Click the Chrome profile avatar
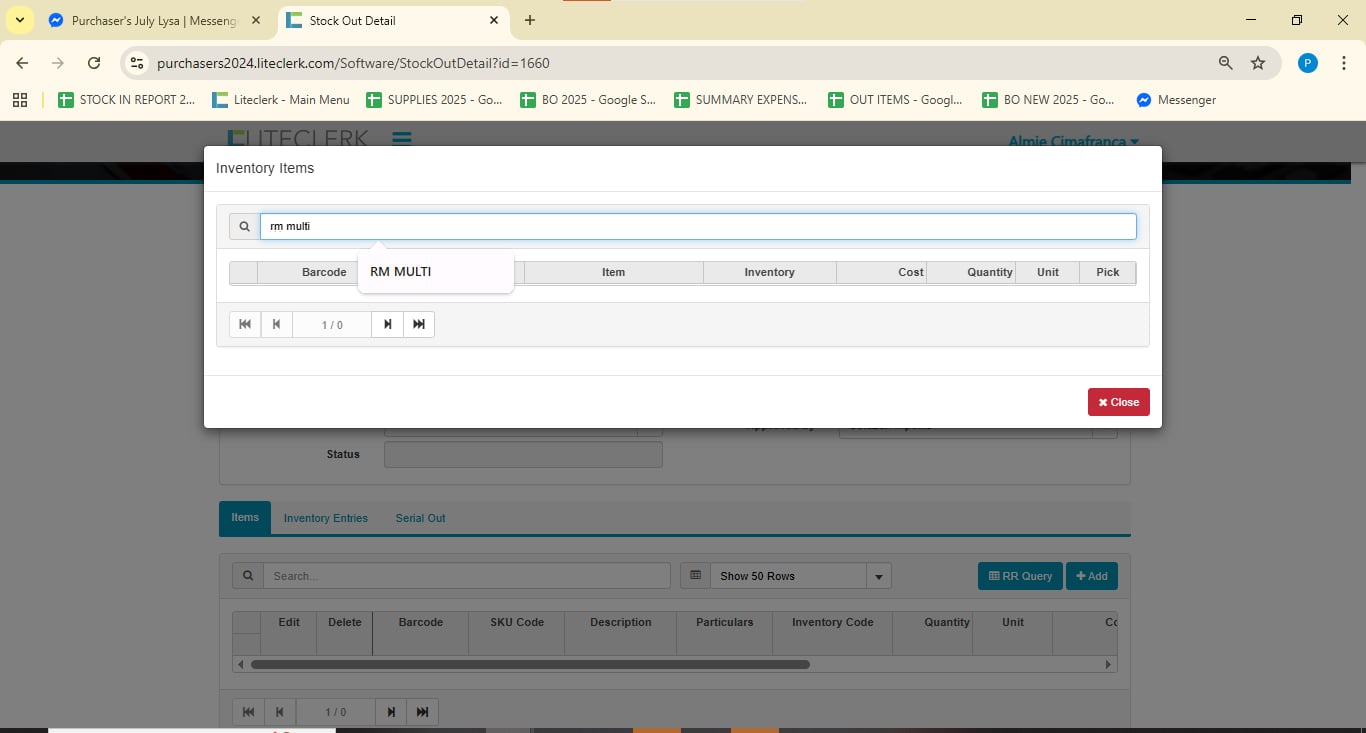This screenshot has height=733, width=1366. (1307, 63)
